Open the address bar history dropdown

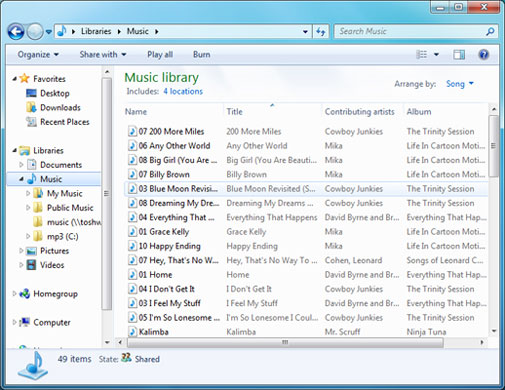(x=305, y=32)
